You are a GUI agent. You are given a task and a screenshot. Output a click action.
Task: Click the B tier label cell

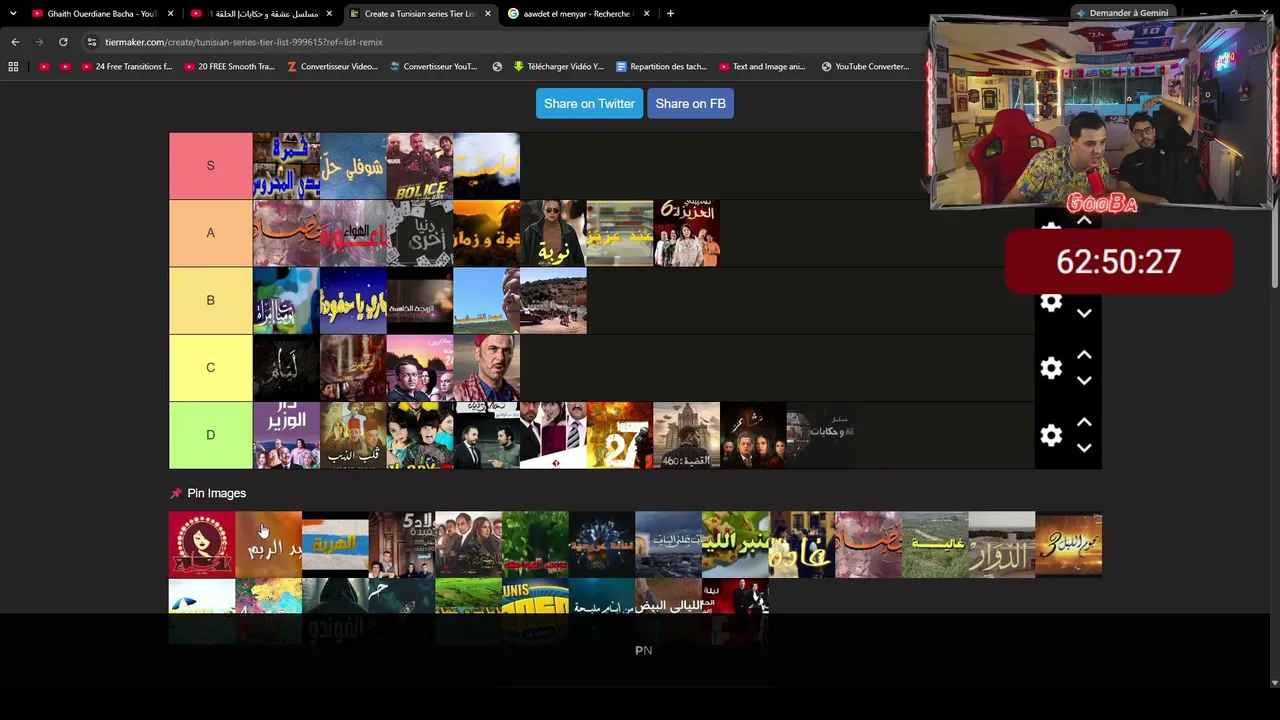[210, 300]
